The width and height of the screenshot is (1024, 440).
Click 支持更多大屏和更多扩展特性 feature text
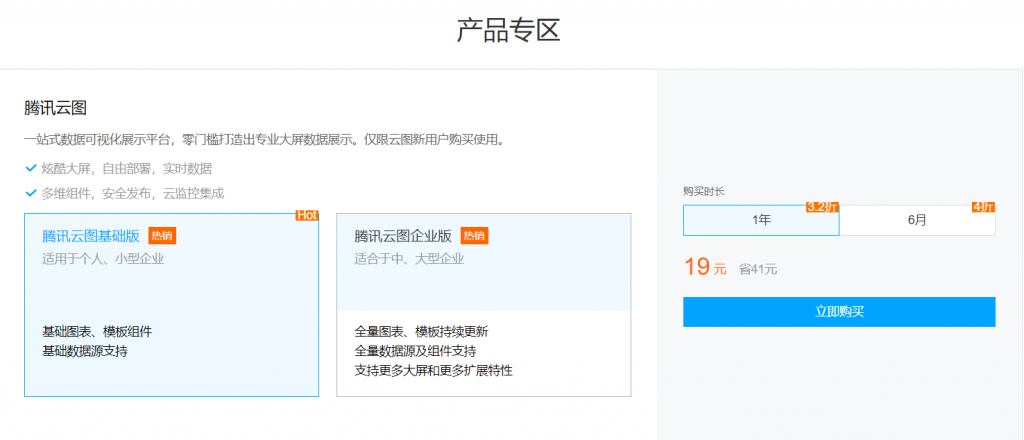coord(434,371)
